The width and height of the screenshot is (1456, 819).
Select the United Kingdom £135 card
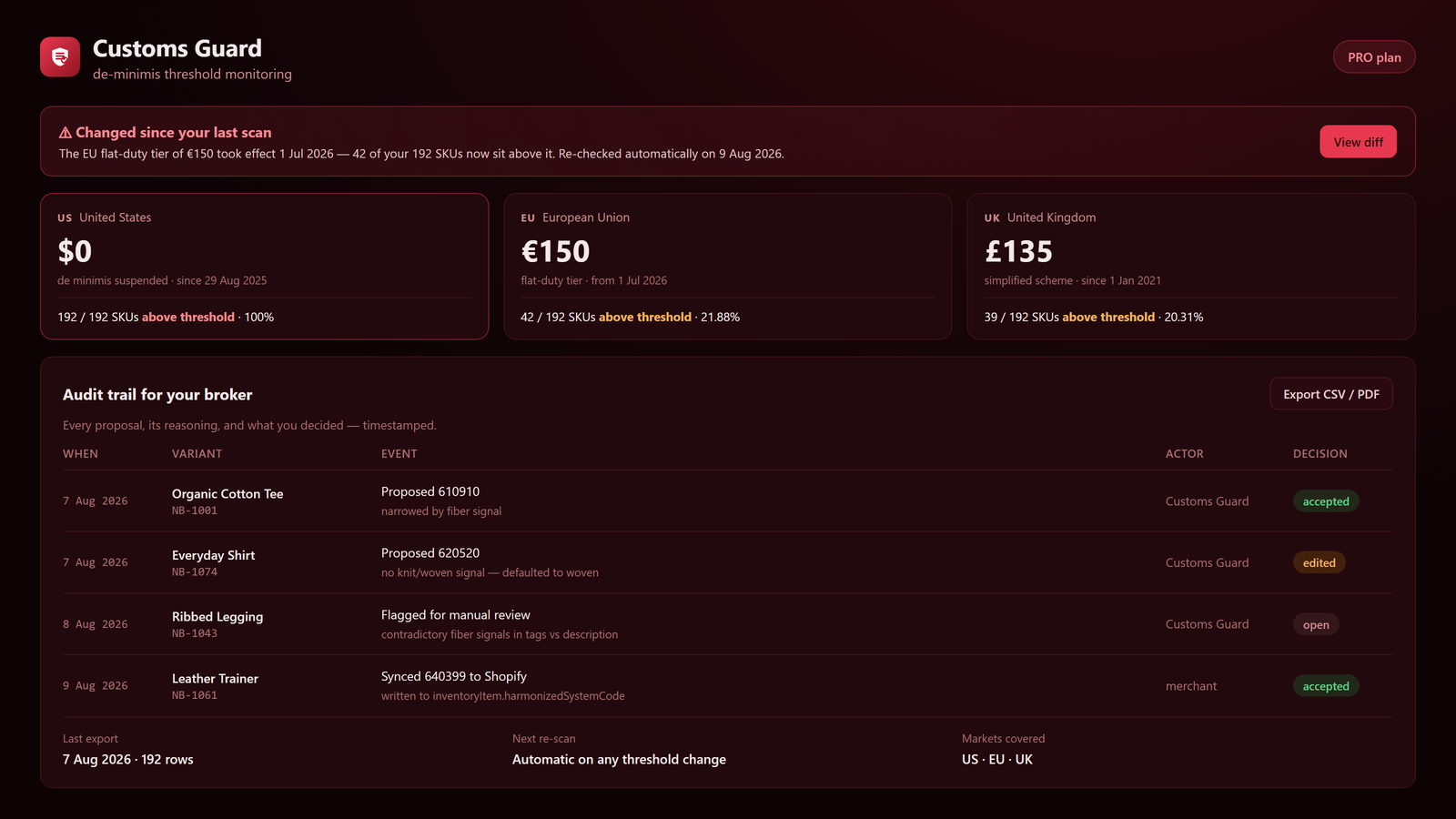[x=1191, y=267]
